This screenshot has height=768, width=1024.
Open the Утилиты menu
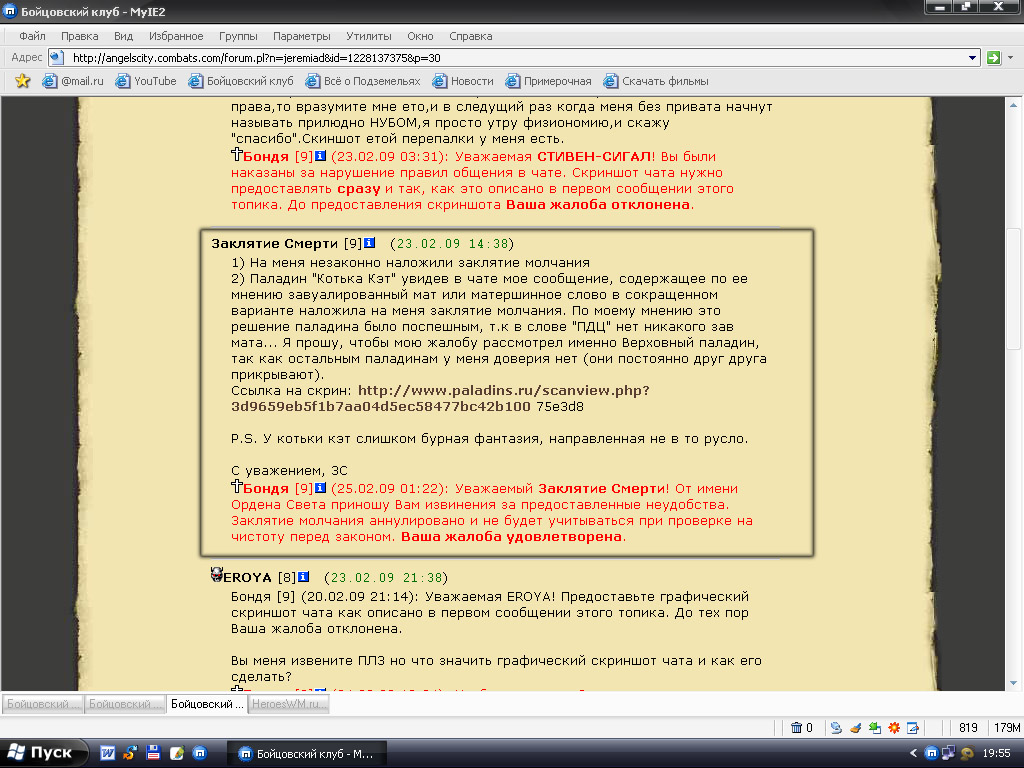(x=368, y=36)
